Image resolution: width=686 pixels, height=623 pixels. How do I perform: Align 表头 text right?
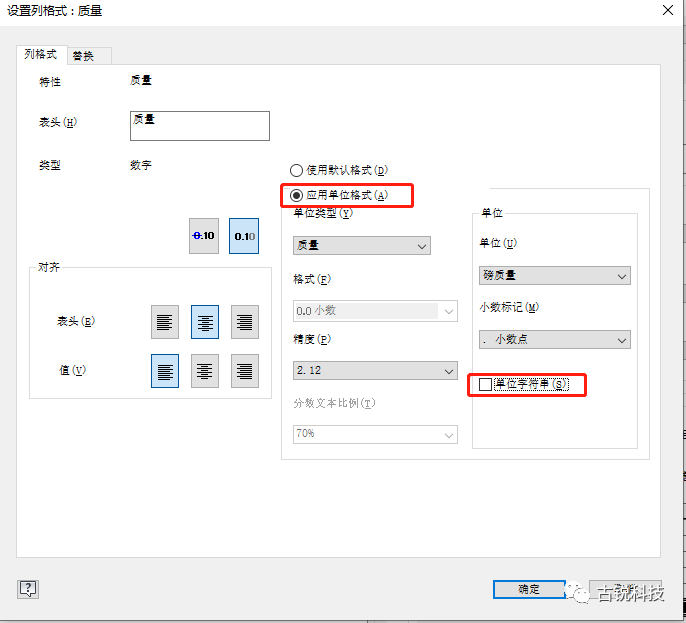[245, 322]
